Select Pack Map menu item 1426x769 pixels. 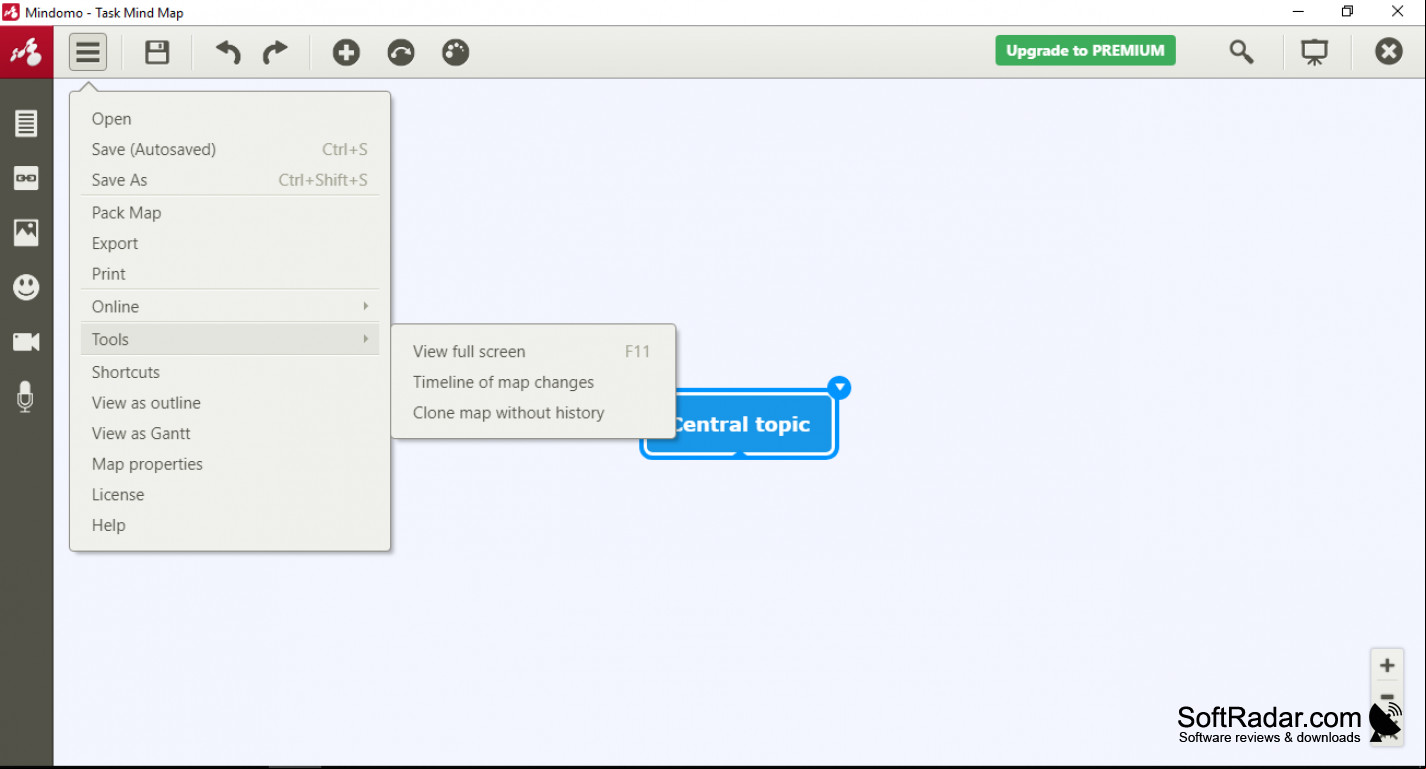click(x=229, y=212)
